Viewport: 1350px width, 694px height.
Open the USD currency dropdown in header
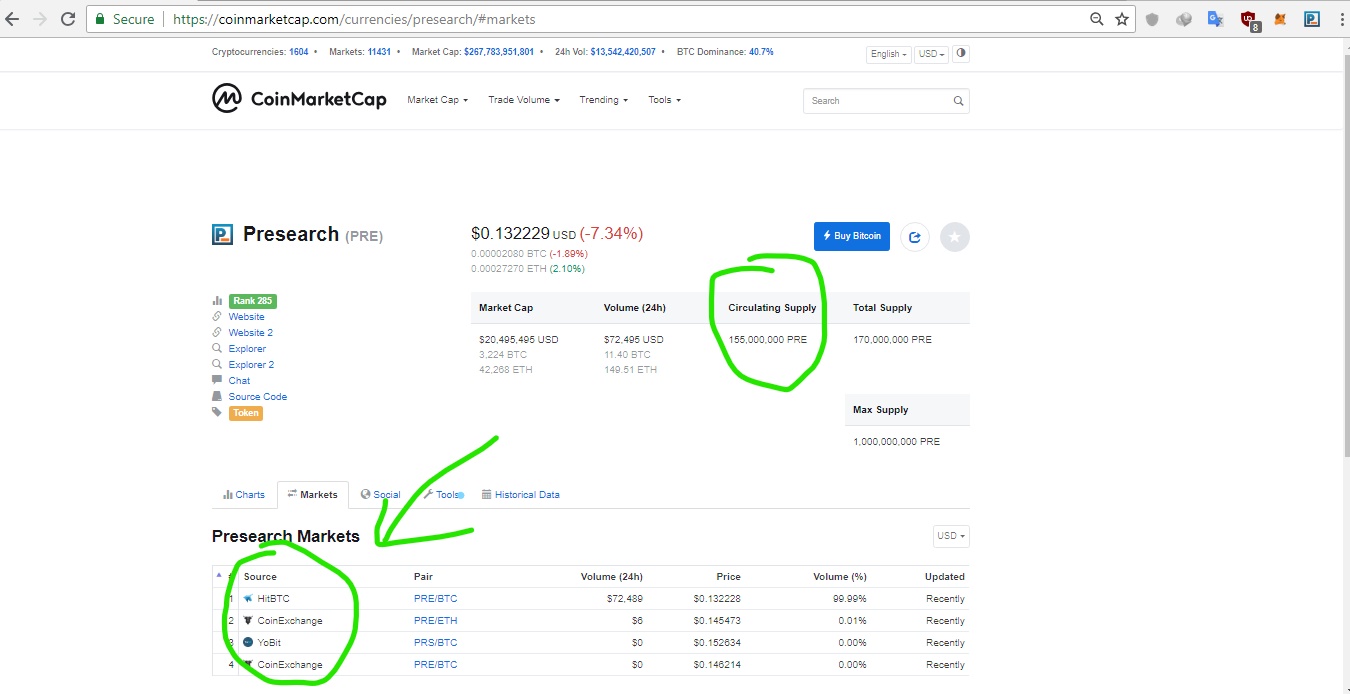click(931, 54)
